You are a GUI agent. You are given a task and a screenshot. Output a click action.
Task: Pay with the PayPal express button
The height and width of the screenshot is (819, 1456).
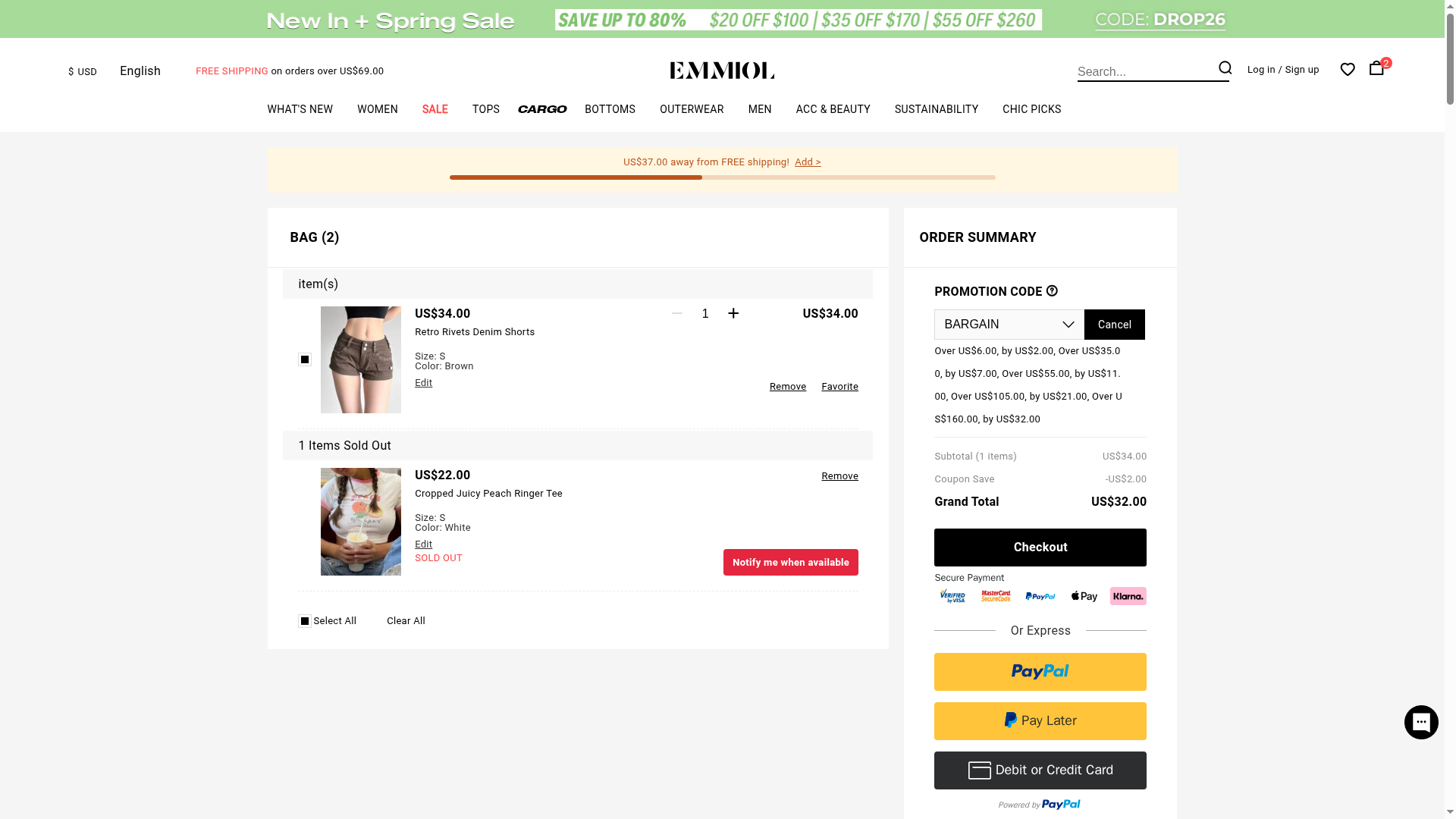pyautogui.click(x=1040, y=672)
